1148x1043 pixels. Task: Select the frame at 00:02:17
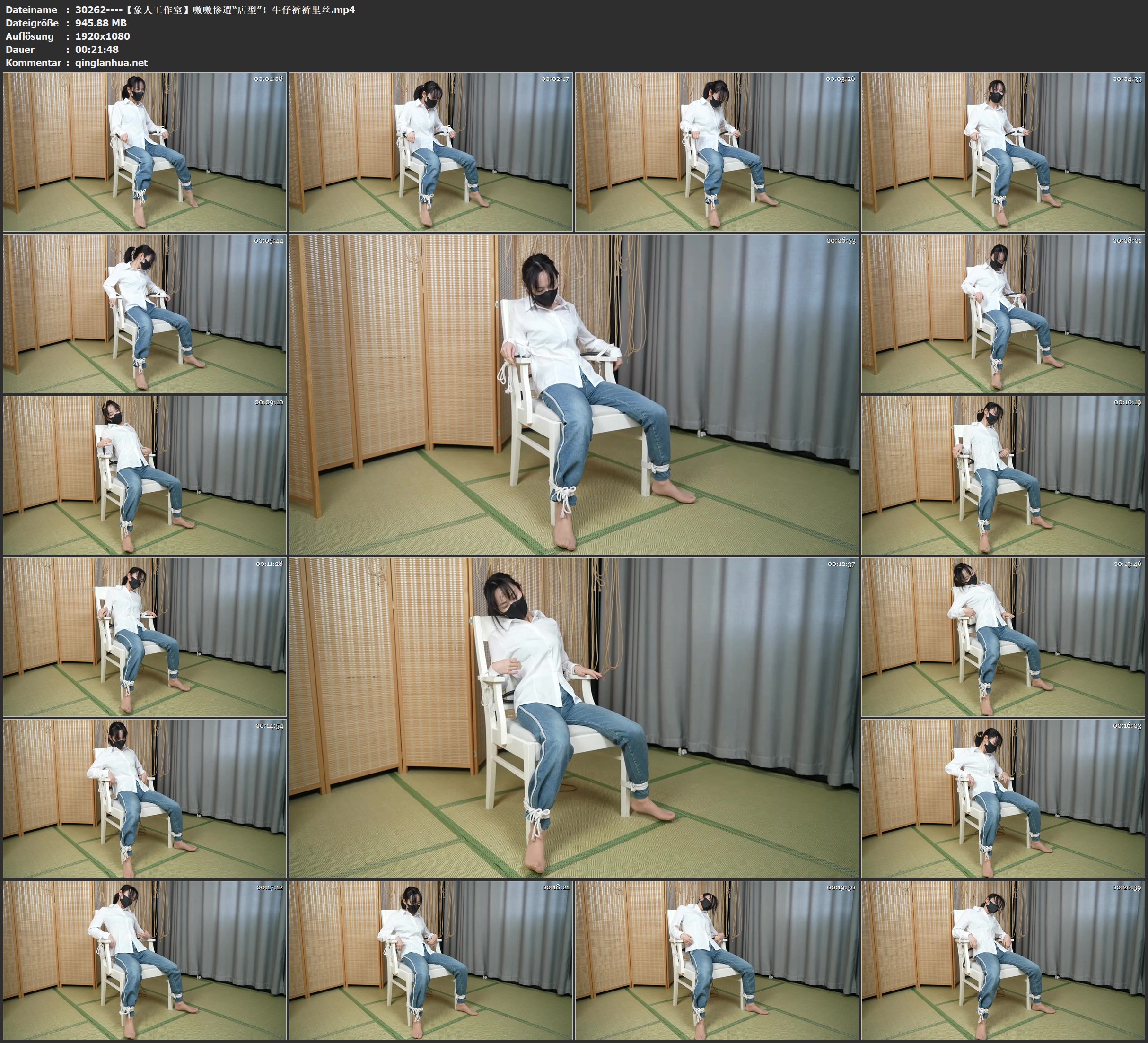pyautogui.click(x=431, y=151)
